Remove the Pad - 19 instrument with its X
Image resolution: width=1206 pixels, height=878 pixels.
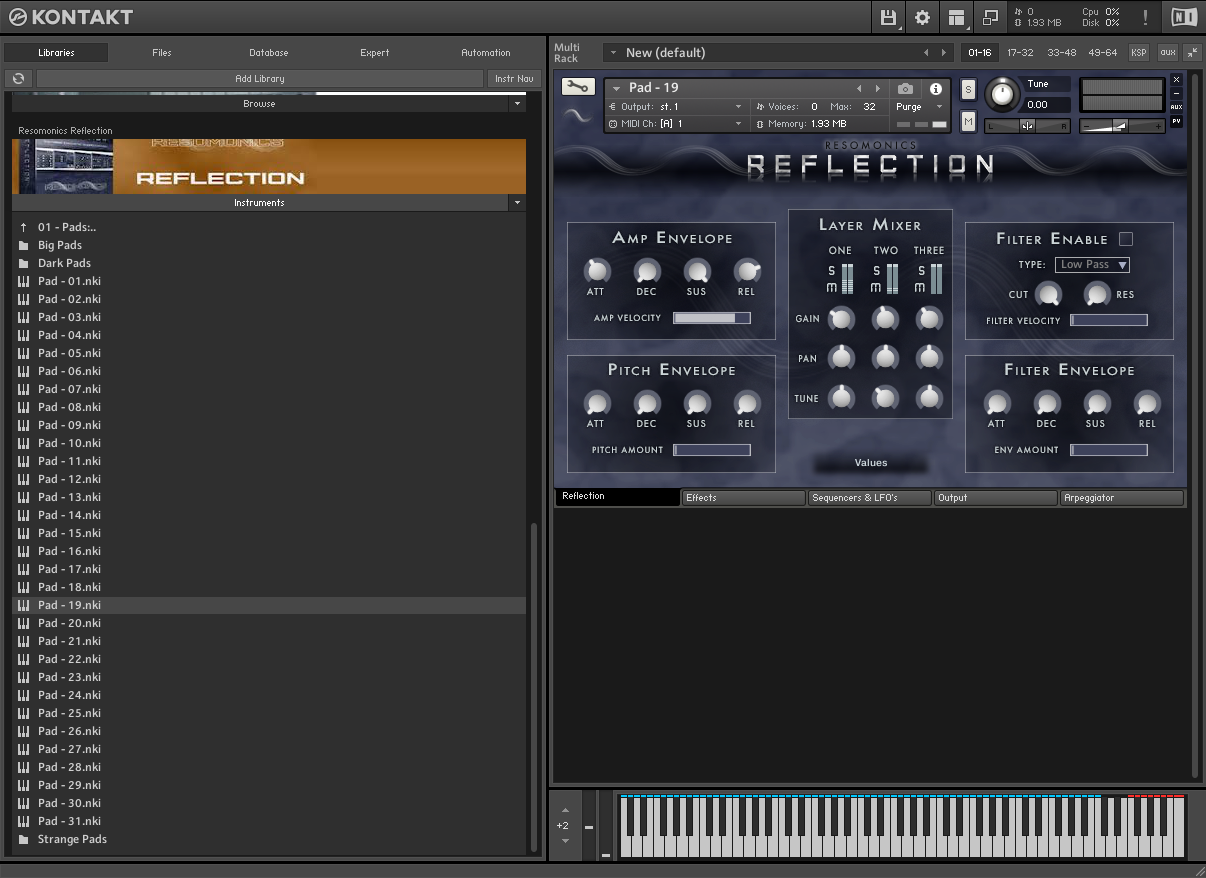1176,79
